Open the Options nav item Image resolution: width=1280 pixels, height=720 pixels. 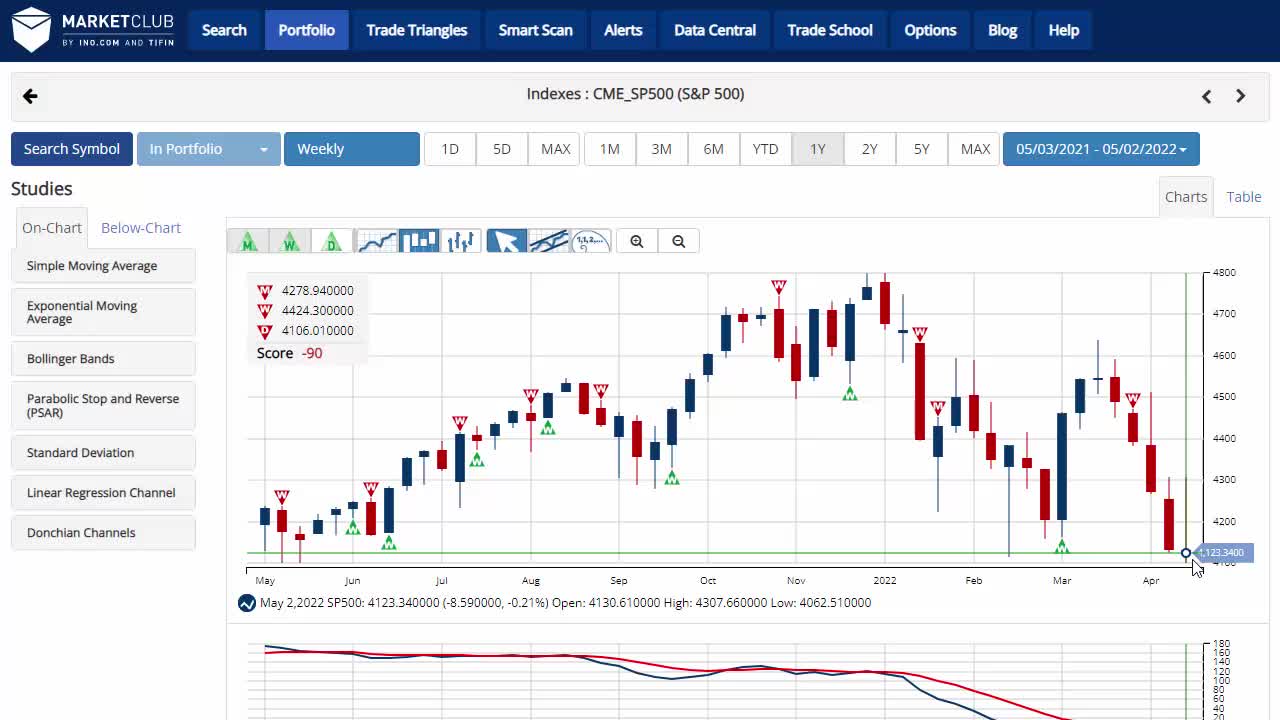tap(931, 30)
